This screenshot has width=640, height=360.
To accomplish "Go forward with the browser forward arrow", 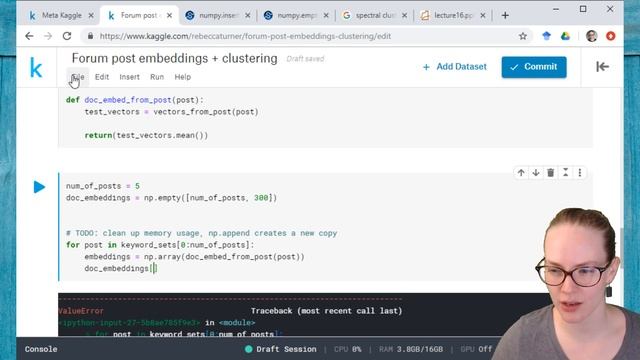I will [x=48, y=36].
